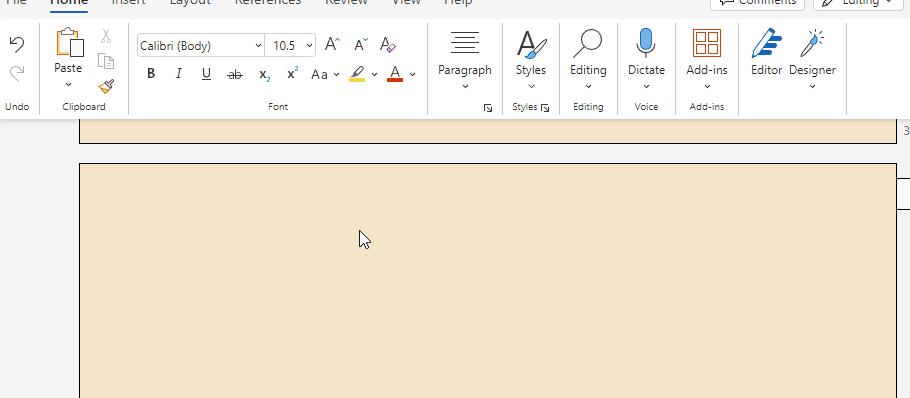Click inside the beige document page
The width and height of the screenshot is (910, 398).
coord(488,280)
